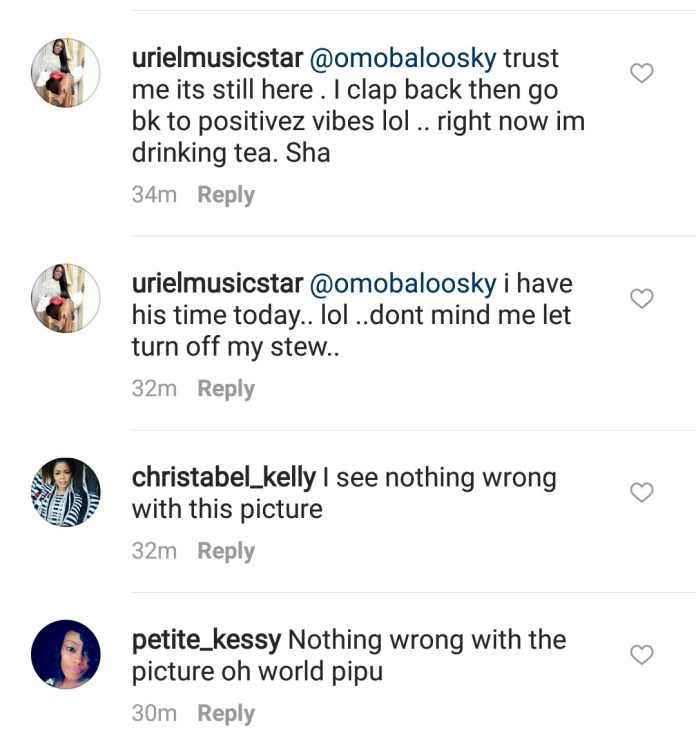Tap urielmusicstar's avatar beside the "stew" comment
This screenshot has height=737, width=696.
pos(66,298)
